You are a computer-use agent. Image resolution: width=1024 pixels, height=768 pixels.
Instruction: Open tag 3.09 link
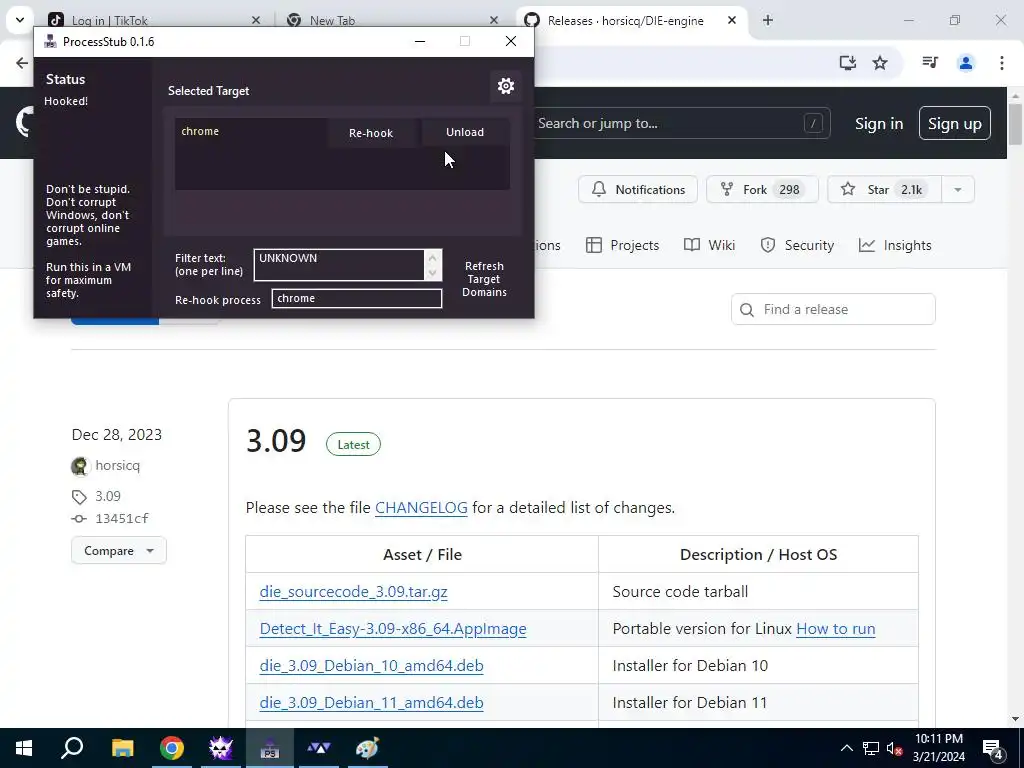(x=108, y=496)
